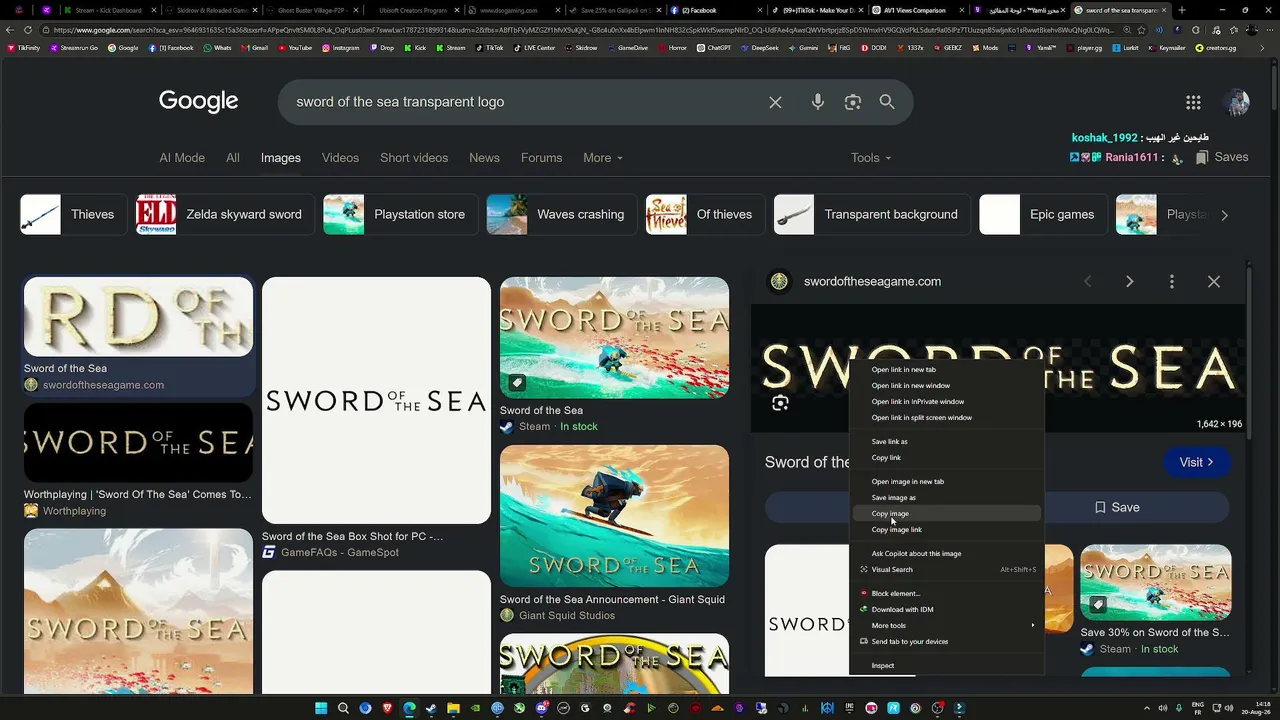Choose Block element menu entry
1280x720 pixels.
[946, 593]
